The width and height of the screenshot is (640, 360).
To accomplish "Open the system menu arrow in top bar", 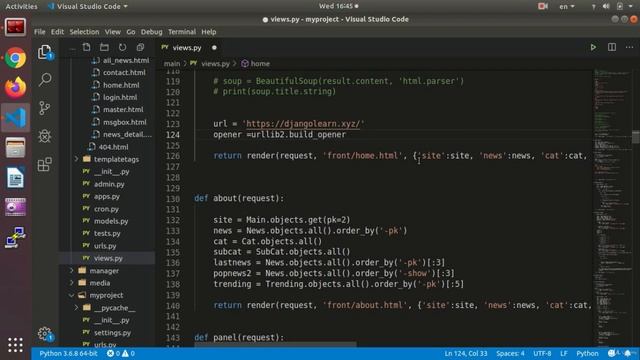I will click(x=631, y=6).
